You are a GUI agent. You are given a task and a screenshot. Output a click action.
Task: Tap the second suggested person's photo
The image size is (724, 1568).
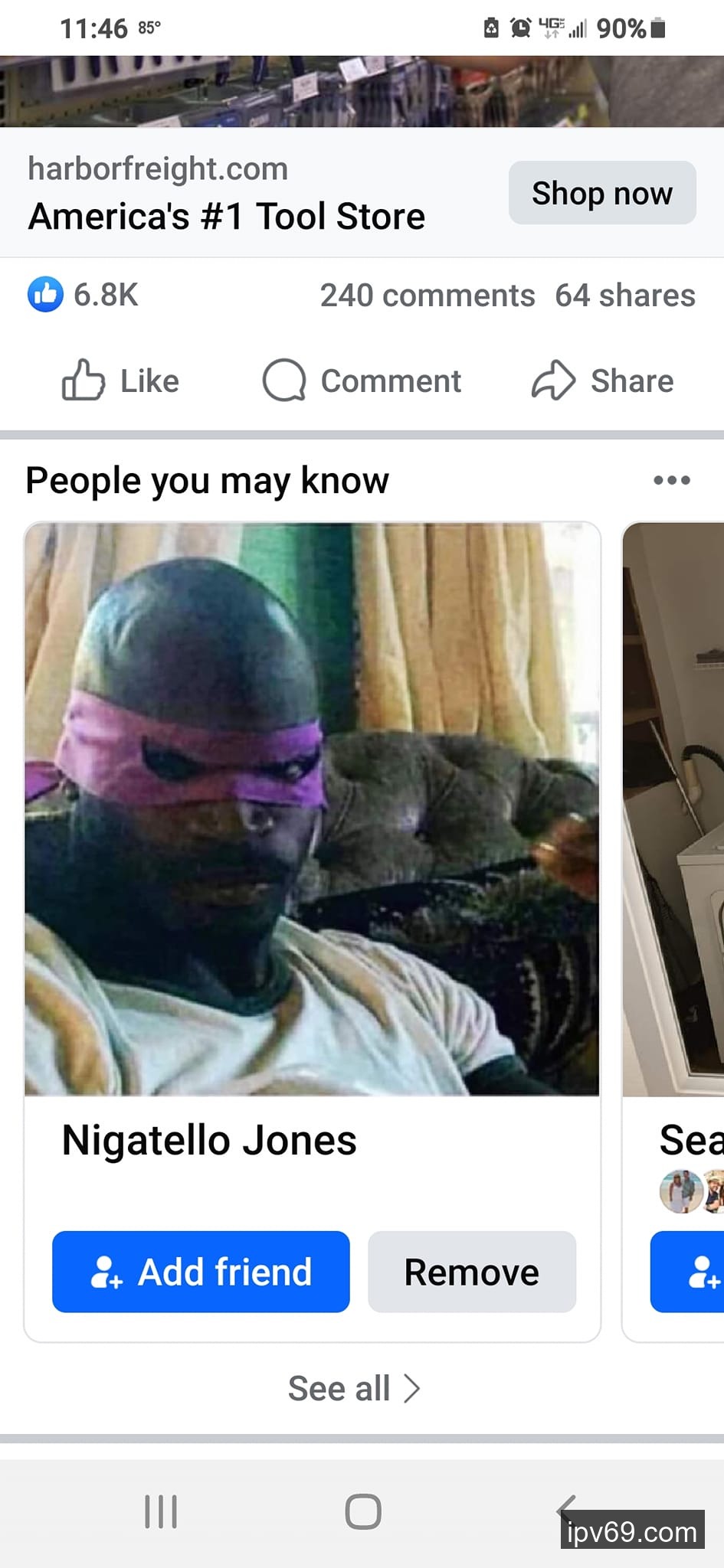(x=673, y=808)
